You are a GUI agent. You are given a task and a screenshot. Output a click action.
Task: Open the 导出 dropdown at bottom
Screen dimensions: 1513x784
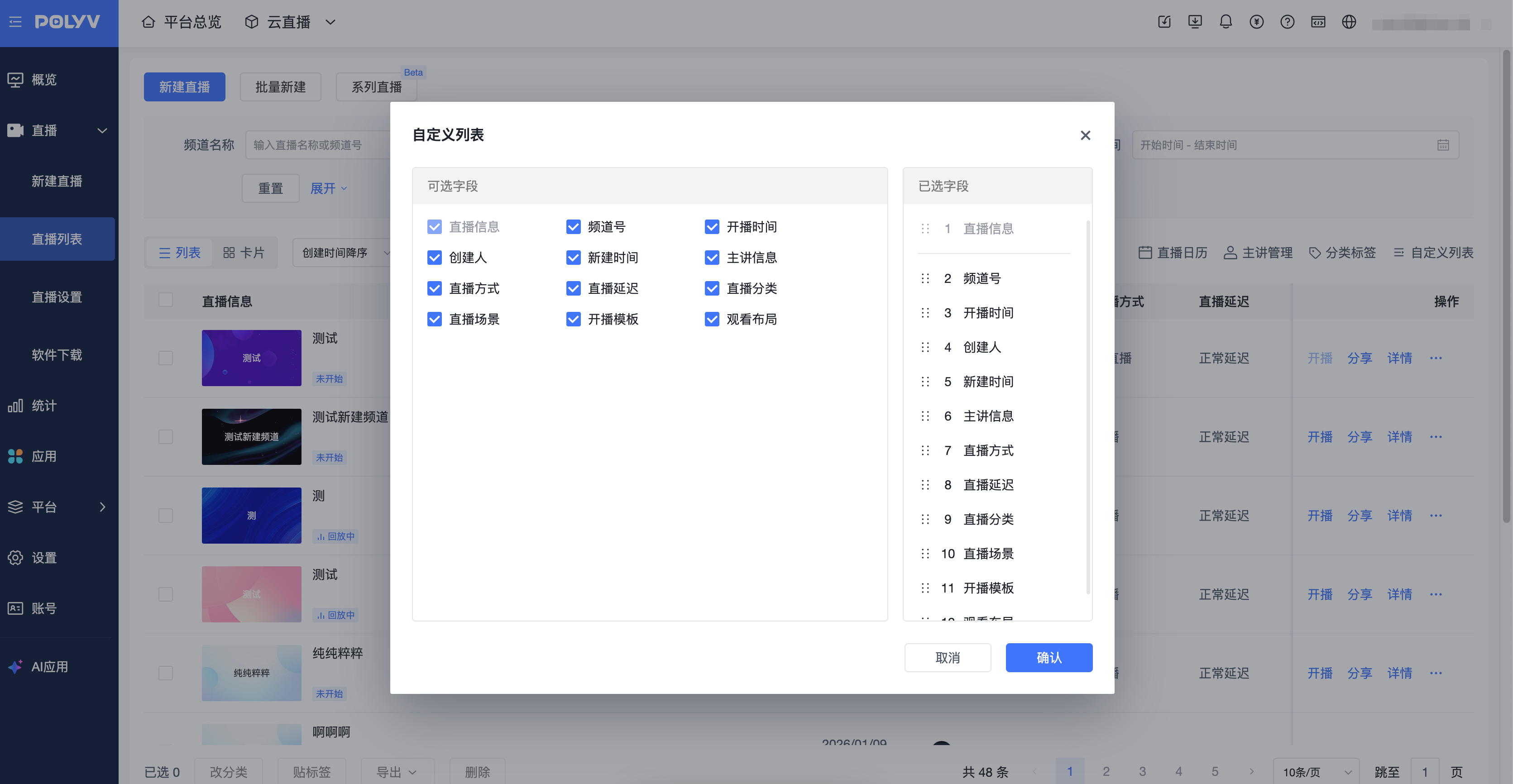pyautogui.click(x=397, y=772)
